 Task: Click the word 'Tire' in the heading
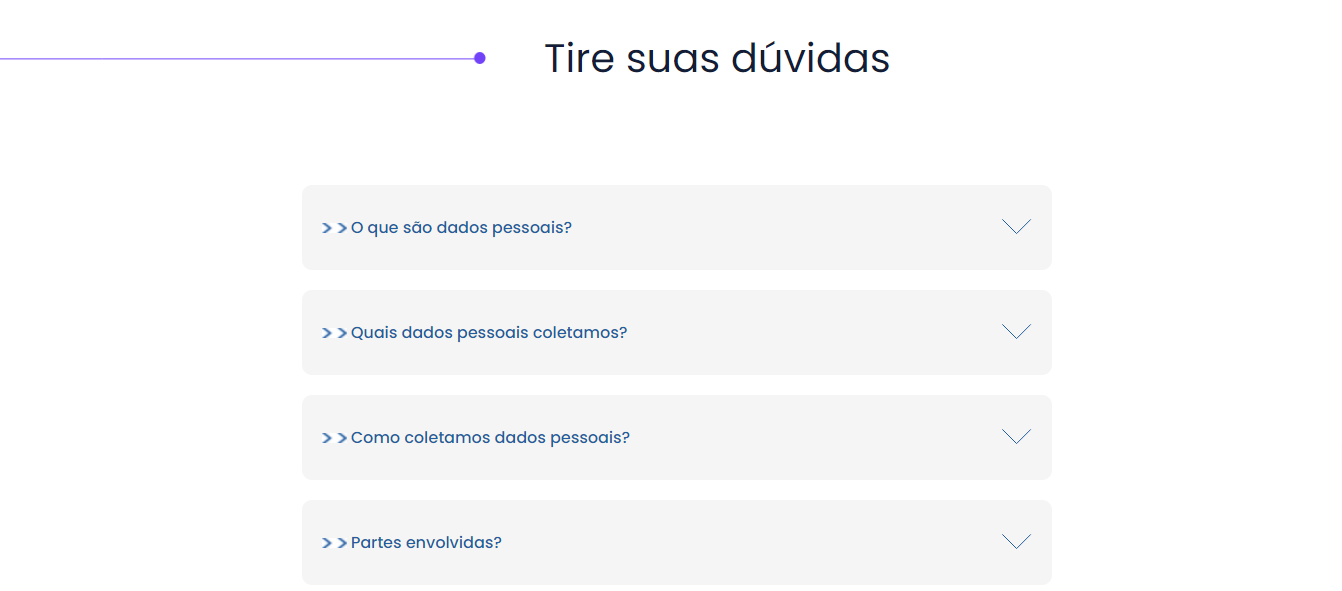click(x=579, y=59)
